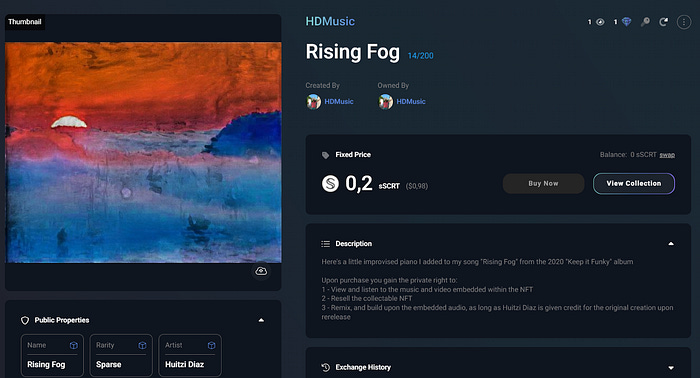Select the Thumbnail tab label
700x378 pixels.
click(25, 22)
